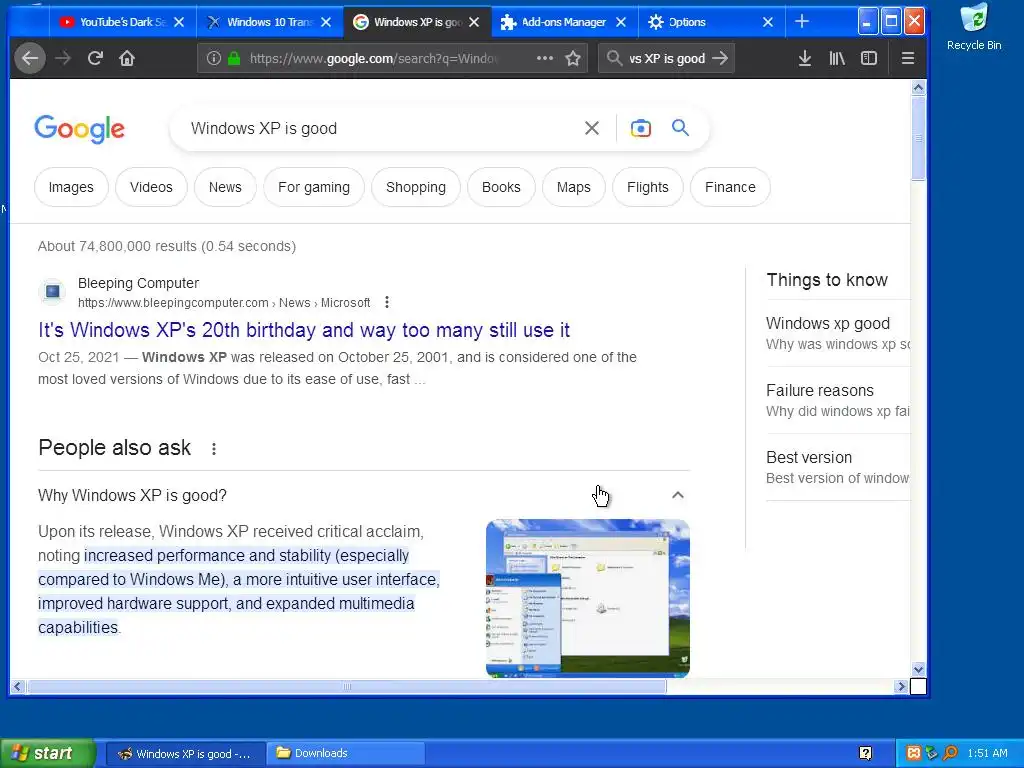Open the Firefox home page icon
This screenshot has height=768, width=1024.
coord(127,58)
